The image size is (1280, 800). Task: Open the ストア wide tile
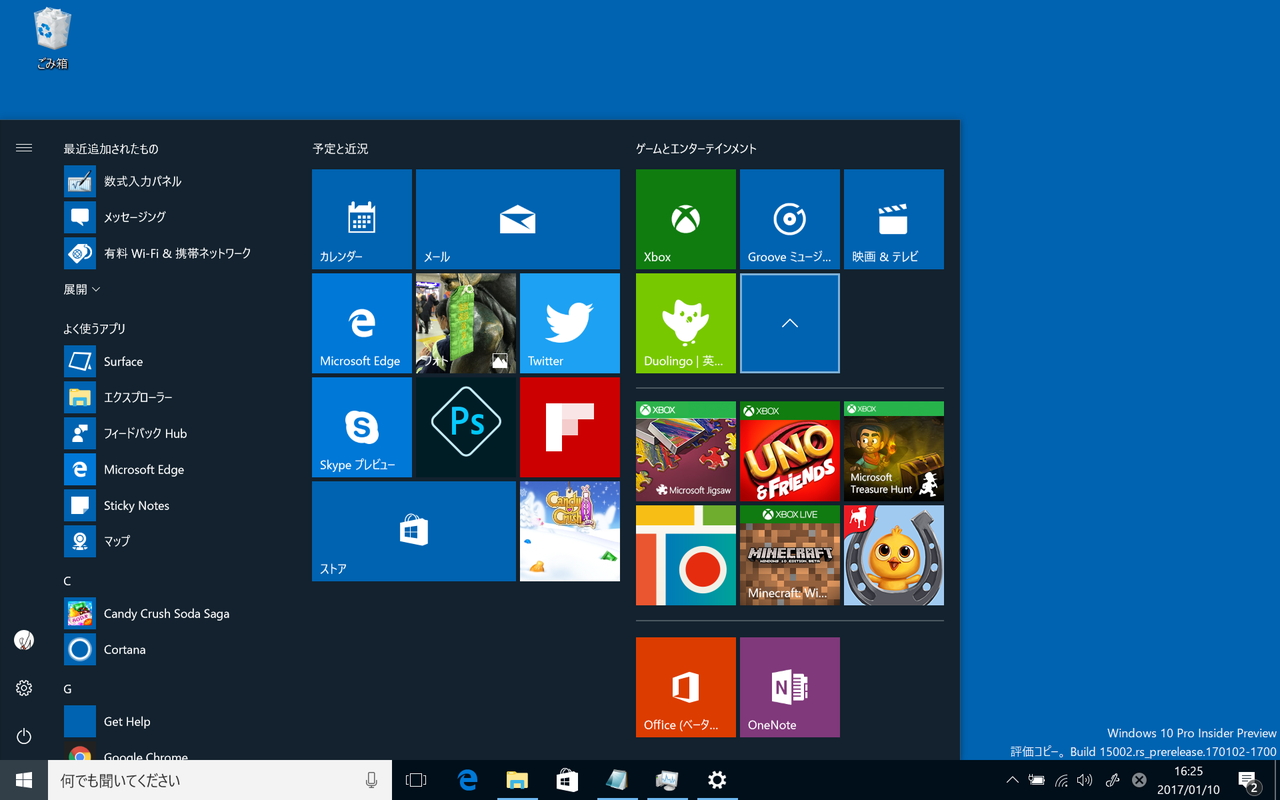[x=414, y=531]
